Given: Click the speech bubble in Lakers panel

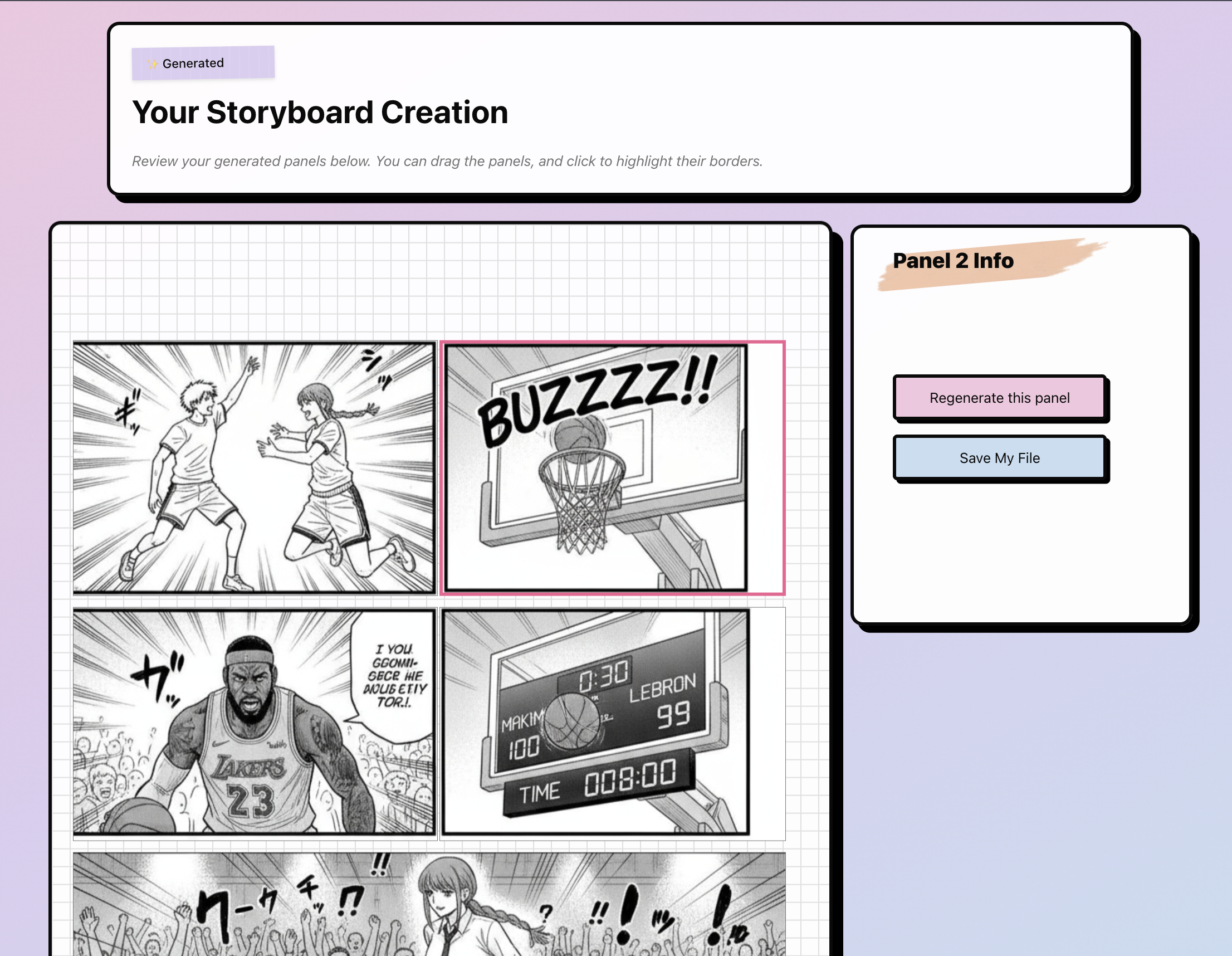Looking at the screenshot, I should (x=394, y=676).
